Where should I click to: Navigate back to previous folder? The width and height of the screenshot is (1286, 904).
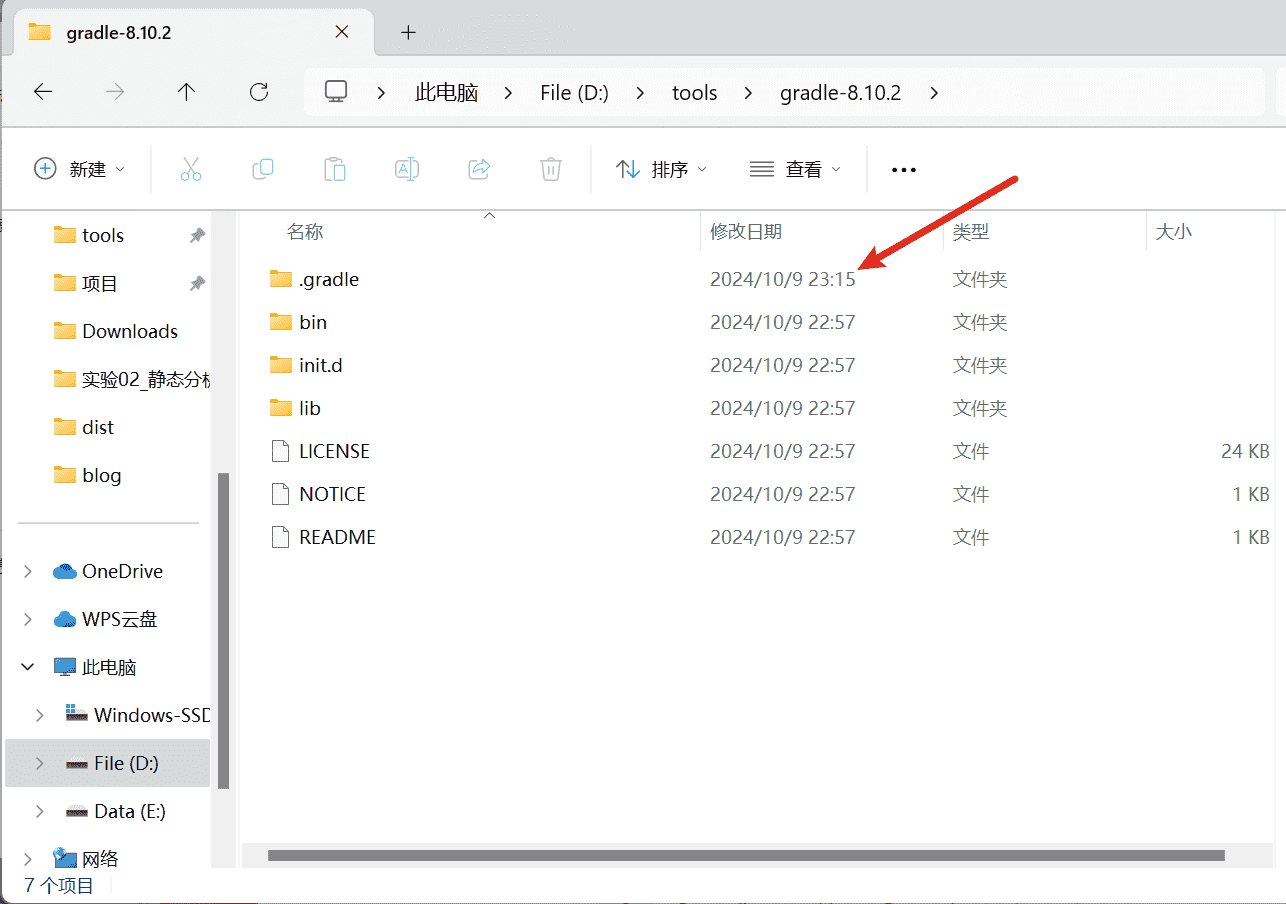[43, 92]
